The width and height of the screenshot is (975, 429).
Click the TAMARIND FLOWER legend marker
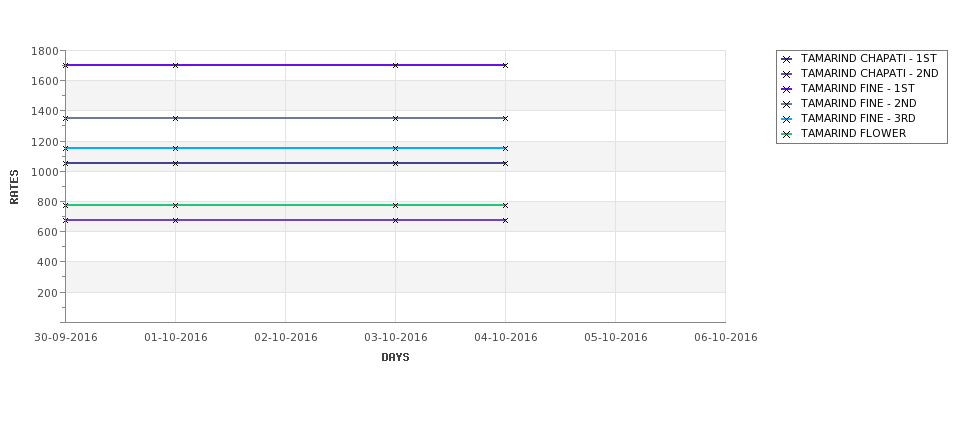coord(787,134)
